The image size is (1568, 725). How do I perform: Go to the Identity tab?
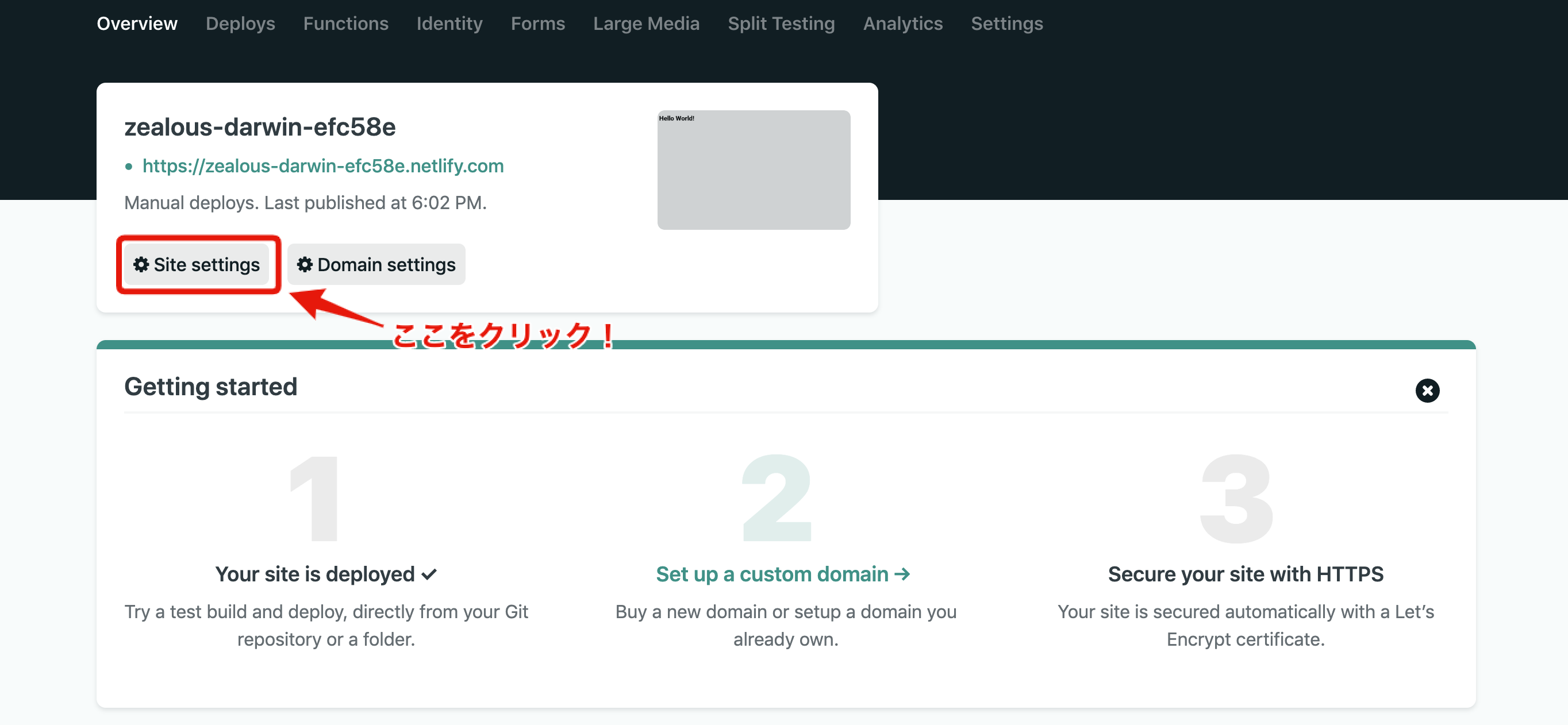(449, 24)
